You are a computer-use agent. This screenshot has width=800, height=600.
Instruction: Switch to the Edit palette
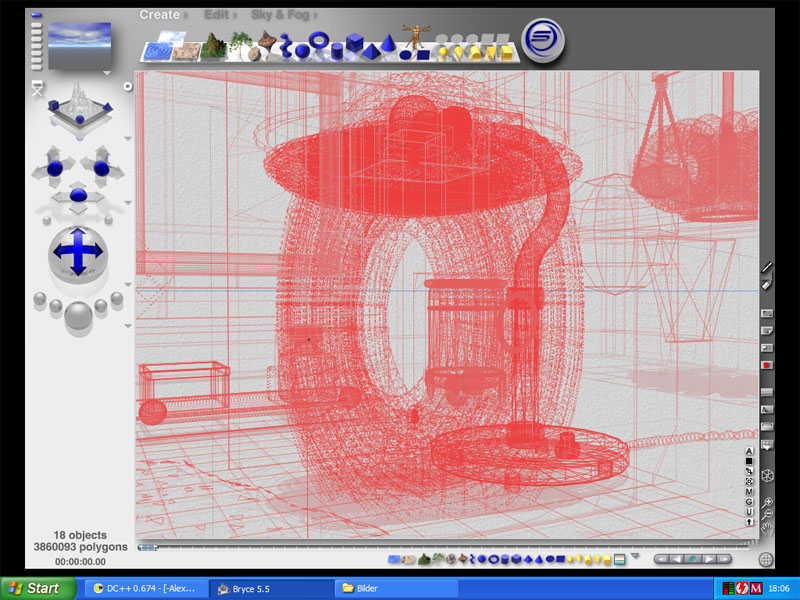pos(216,15)
